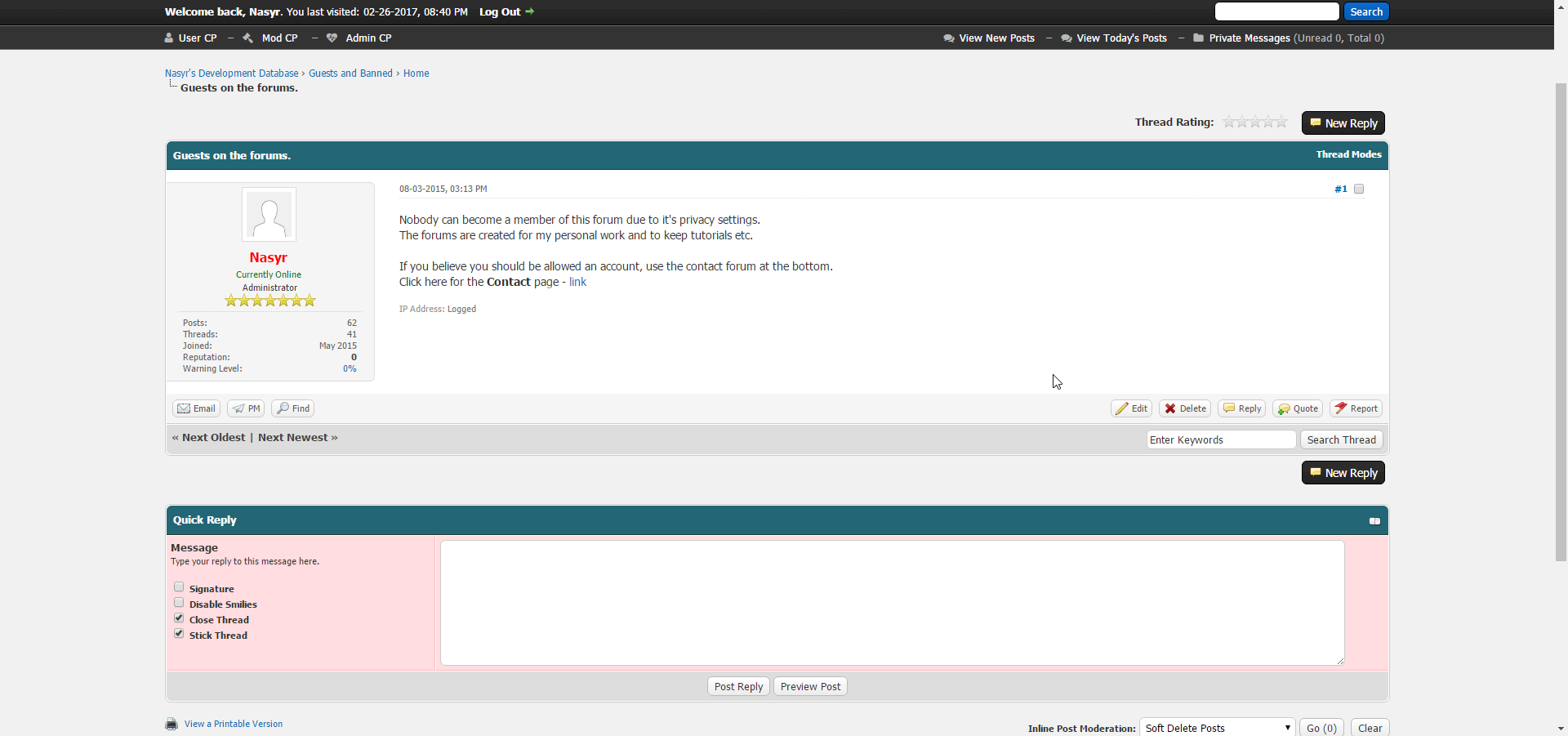Screen dimensions: 1568x736
Task: Enable the Signature checkbox
Action: tap(179, 587)
